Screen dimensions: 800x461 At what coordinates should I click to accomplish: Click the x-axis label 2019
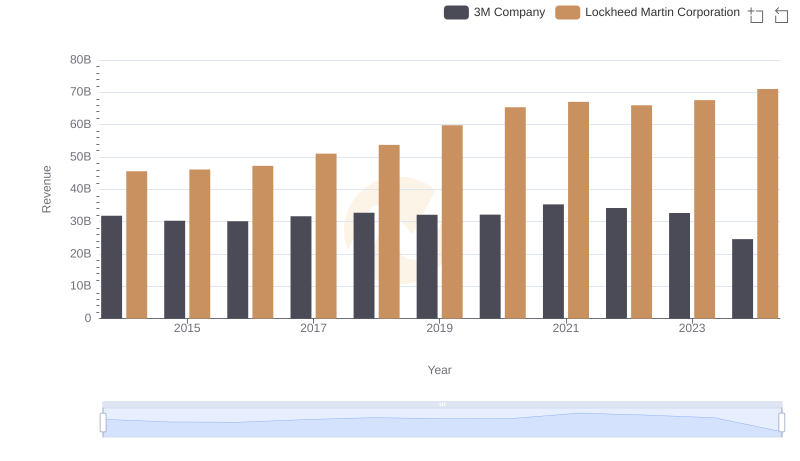pyautogui.click(x=439, y=328)
